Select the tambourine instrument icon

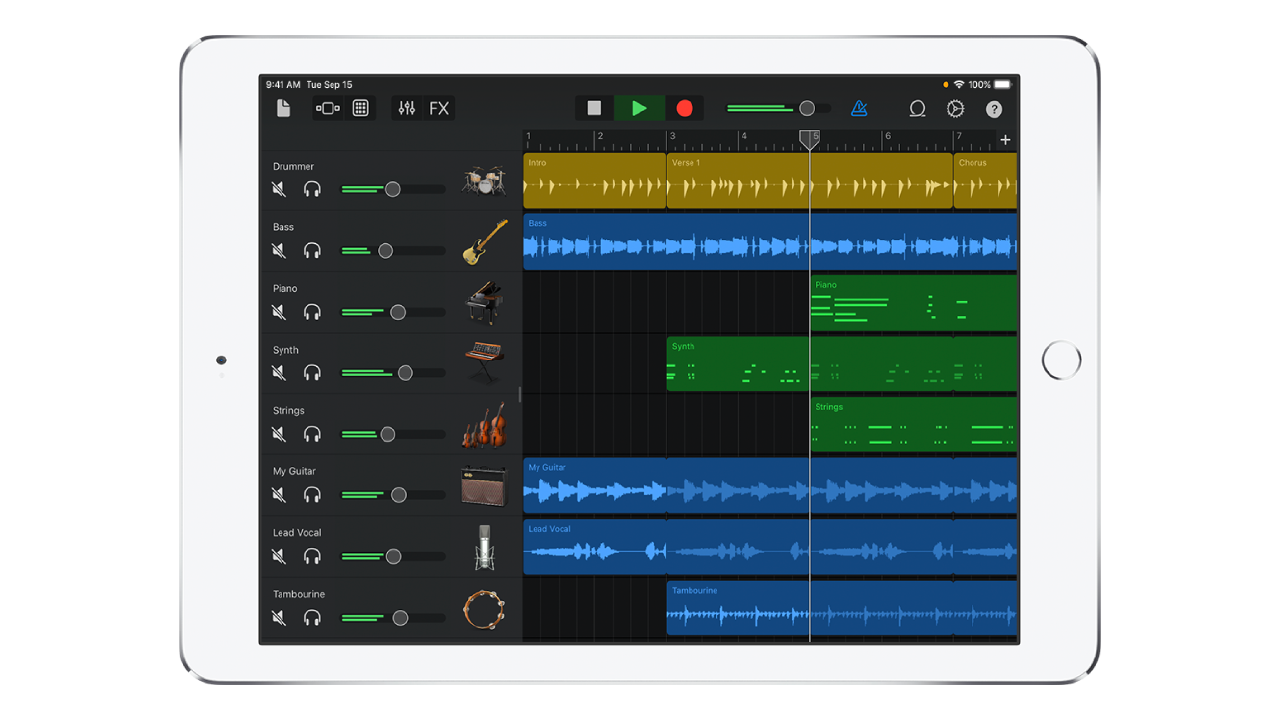click(484, 609)
